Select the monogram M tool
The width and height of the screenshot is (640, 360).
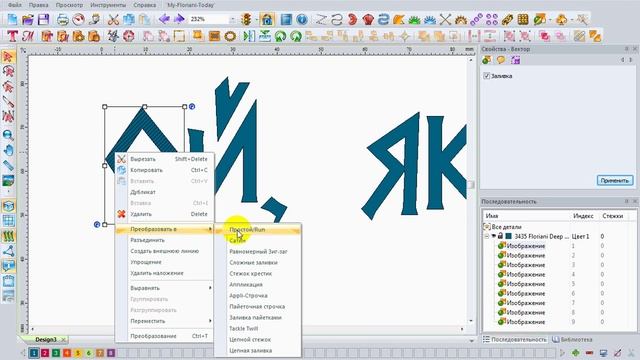tap(28, 36)
